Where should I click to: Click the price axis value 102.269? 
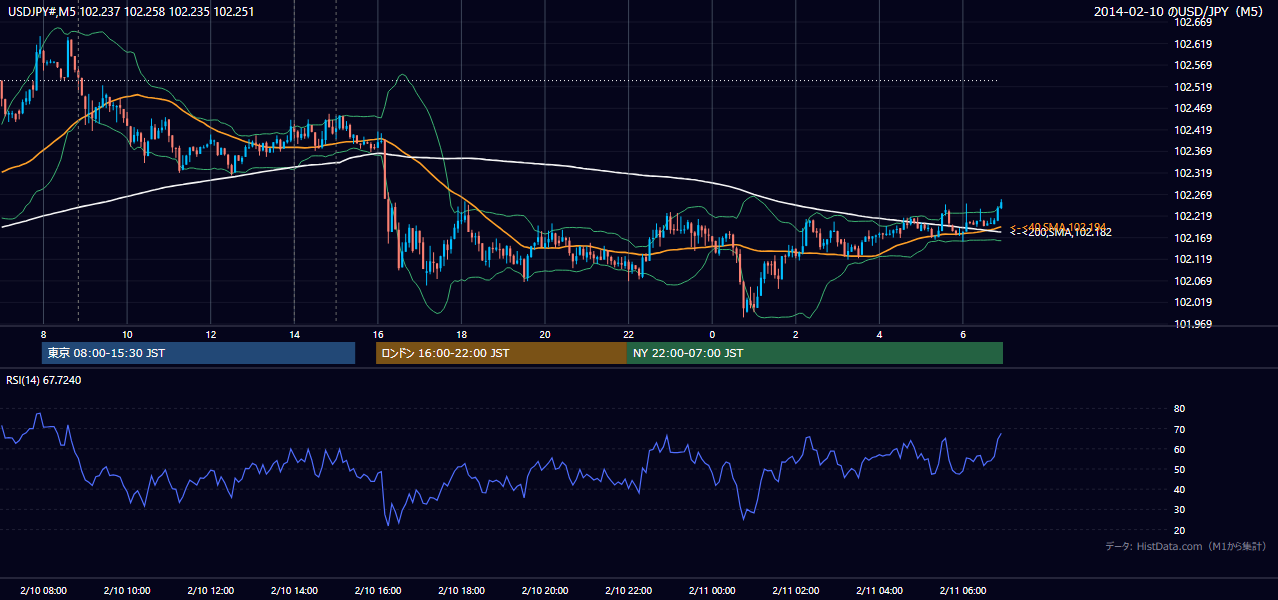point(1193,195)
